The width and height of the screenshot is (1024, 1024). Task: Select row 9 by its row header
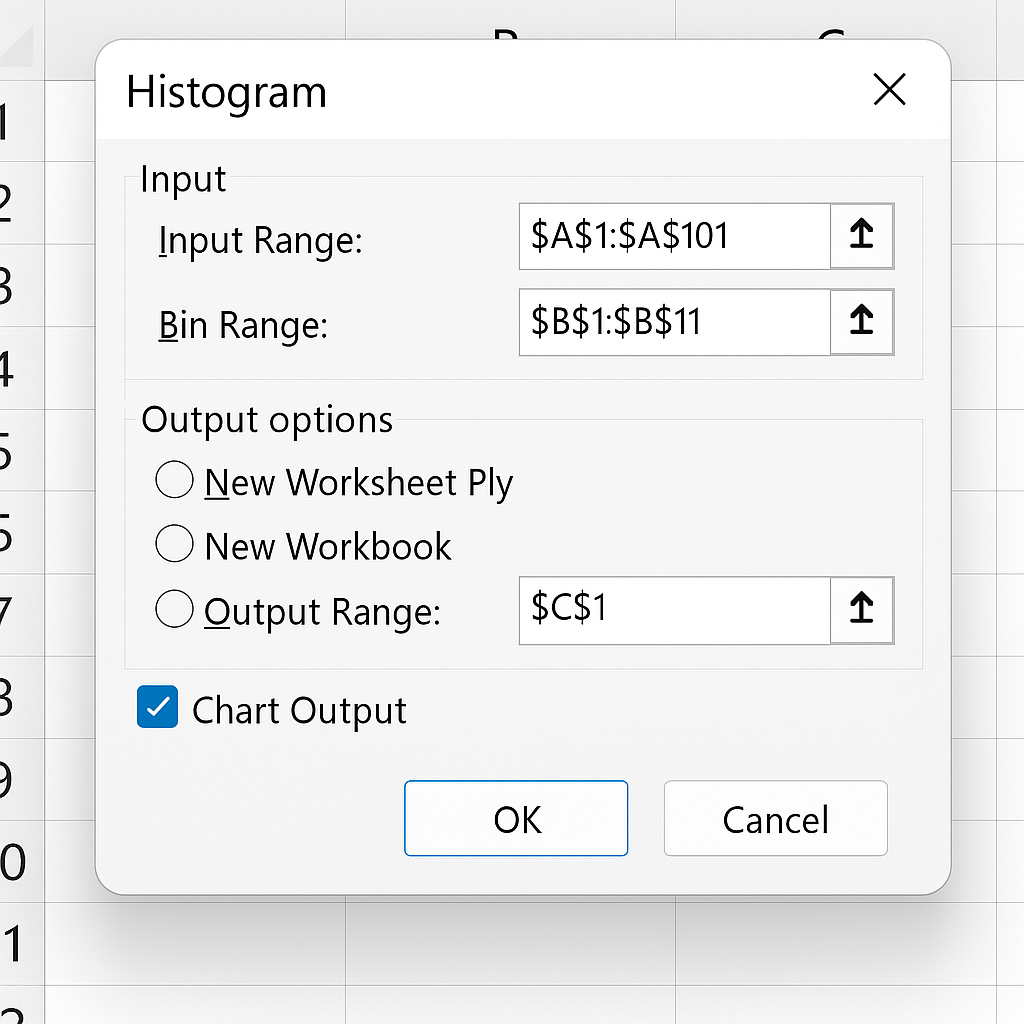12,779
